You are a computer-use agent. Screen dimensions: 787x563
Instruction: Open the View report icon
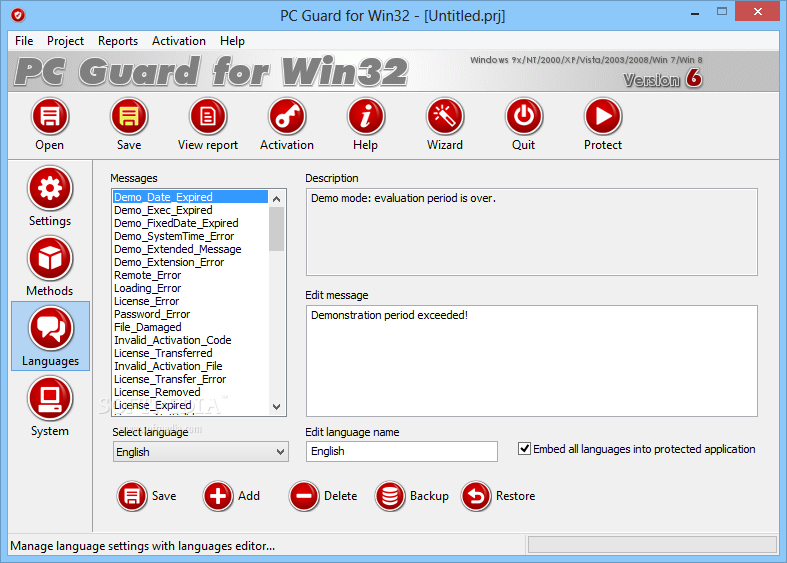(x=208, y=116)
